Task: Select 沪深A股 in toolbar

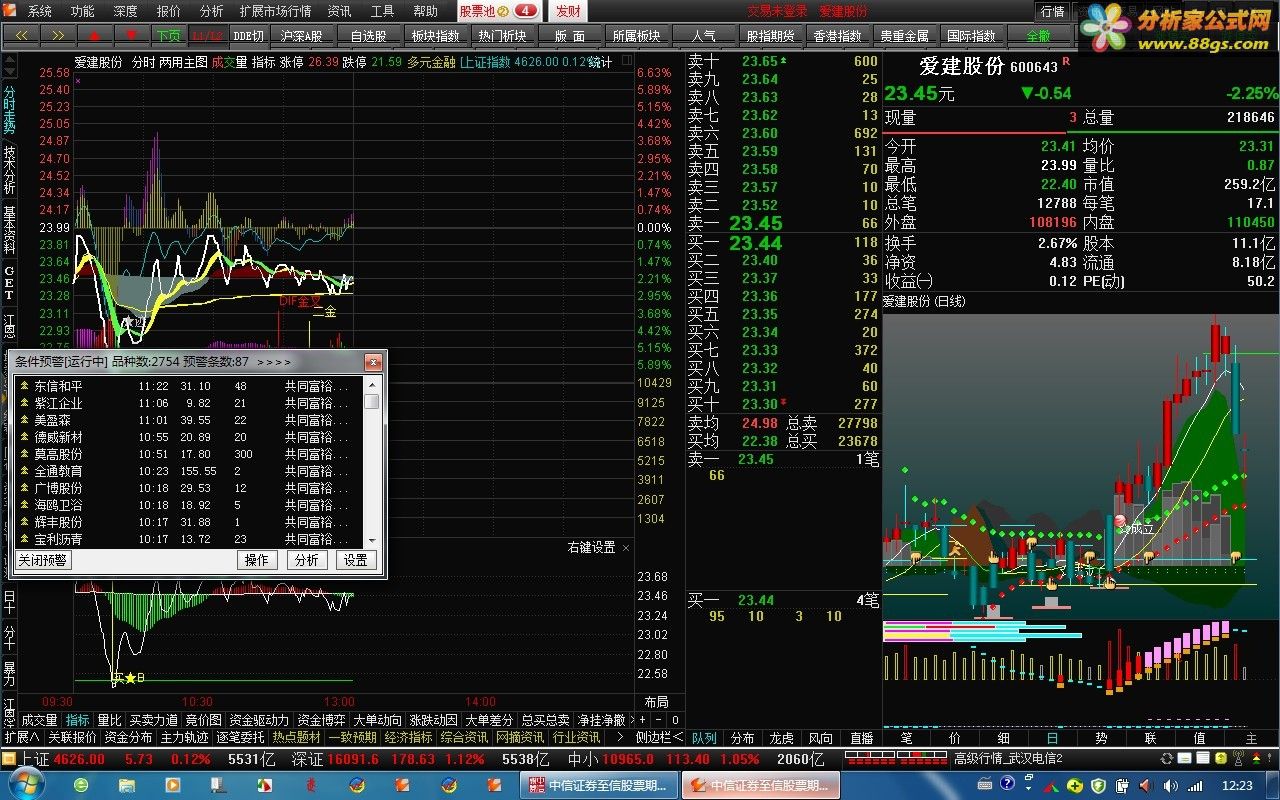Action: 302,35
